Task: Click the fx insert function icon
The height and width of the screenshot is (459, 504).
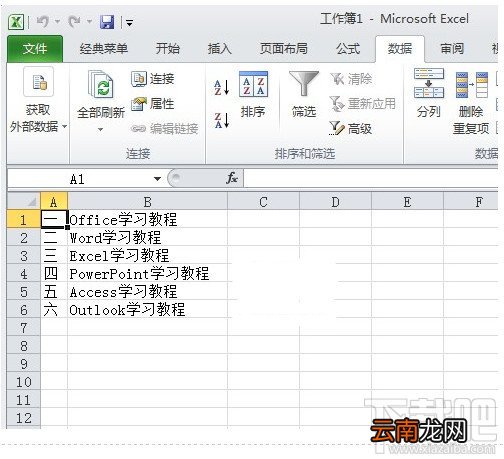Action: (x=232, y=178)
